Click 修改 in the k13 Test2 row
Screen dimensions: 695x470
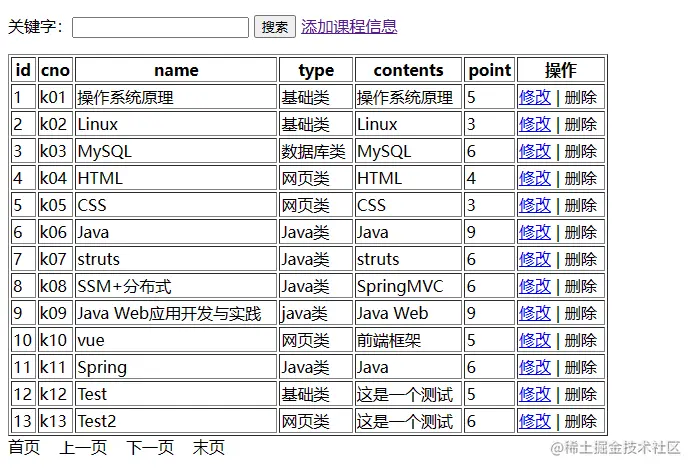click(535, 422)
